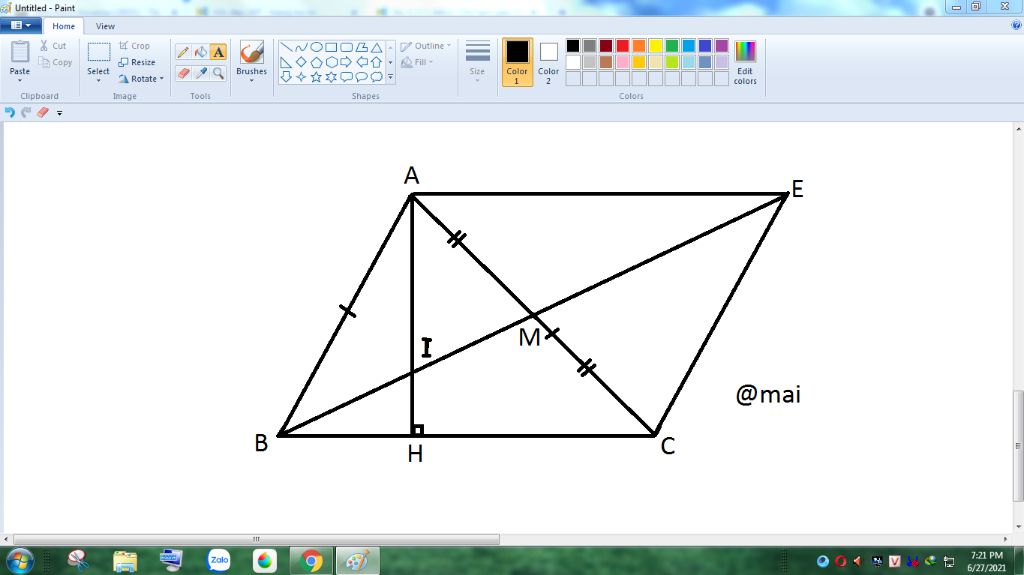This screenshot has width=1024, height=575.
Task: Open Customize Quick Access Toolbar arrow
Action: [x=59, y=113]
